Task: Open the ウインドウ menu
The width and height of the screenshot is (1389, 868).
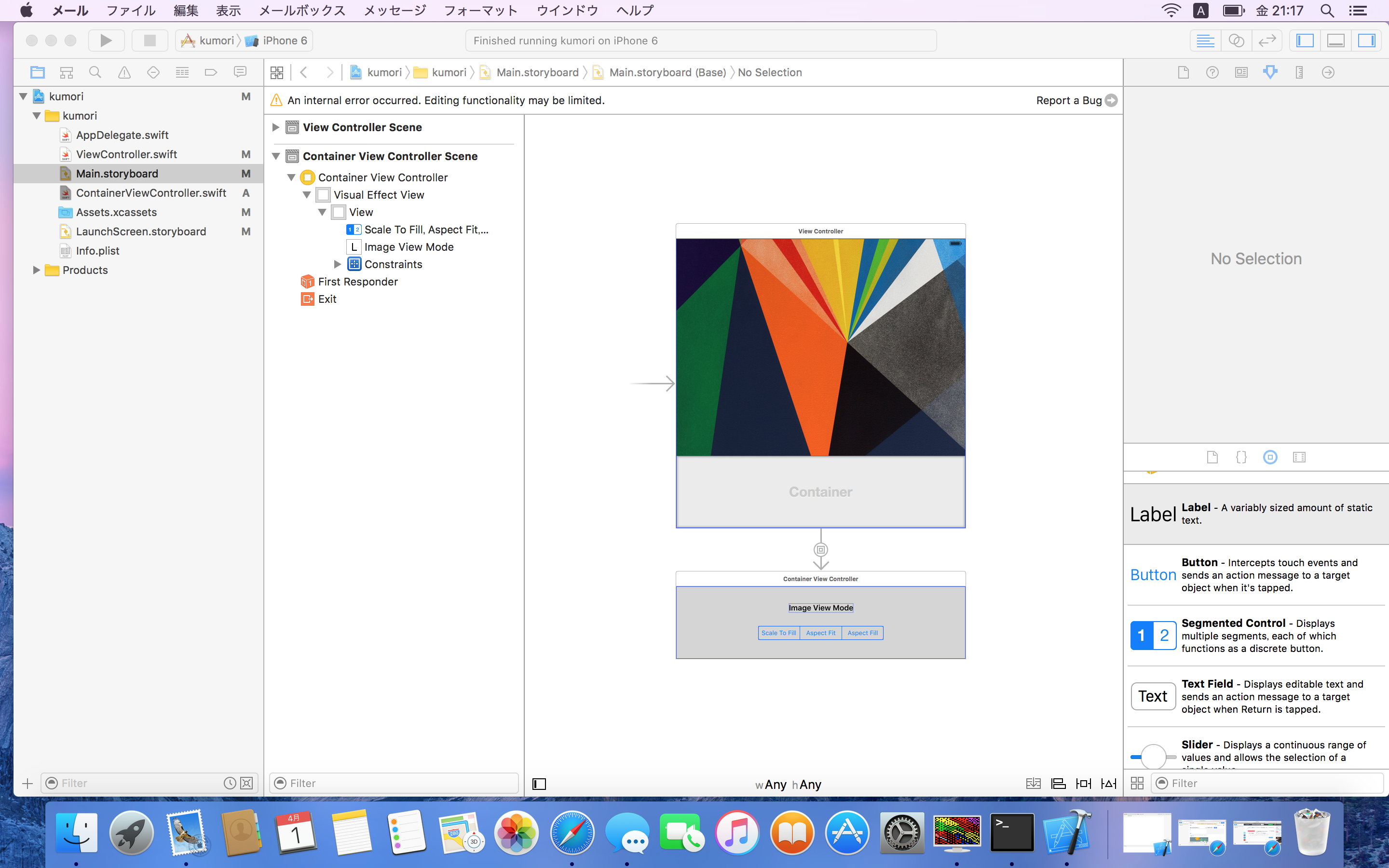Action: coord(567,10)
